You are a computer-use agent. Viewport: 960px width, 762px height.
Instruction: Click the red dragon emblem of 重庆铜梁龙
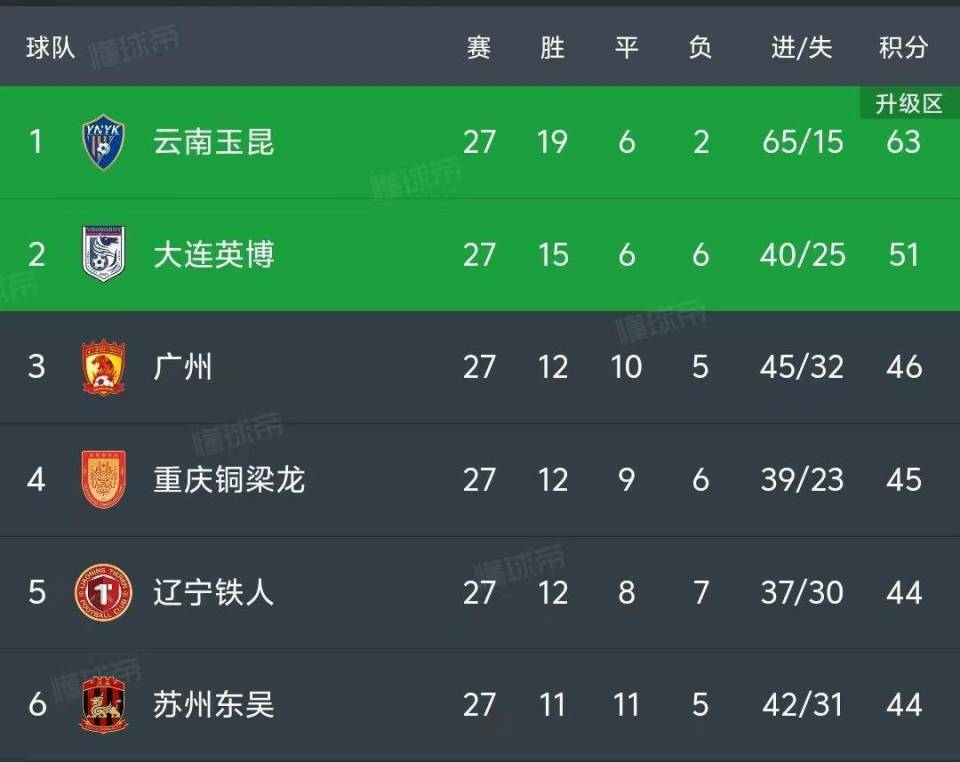[103, 480]
